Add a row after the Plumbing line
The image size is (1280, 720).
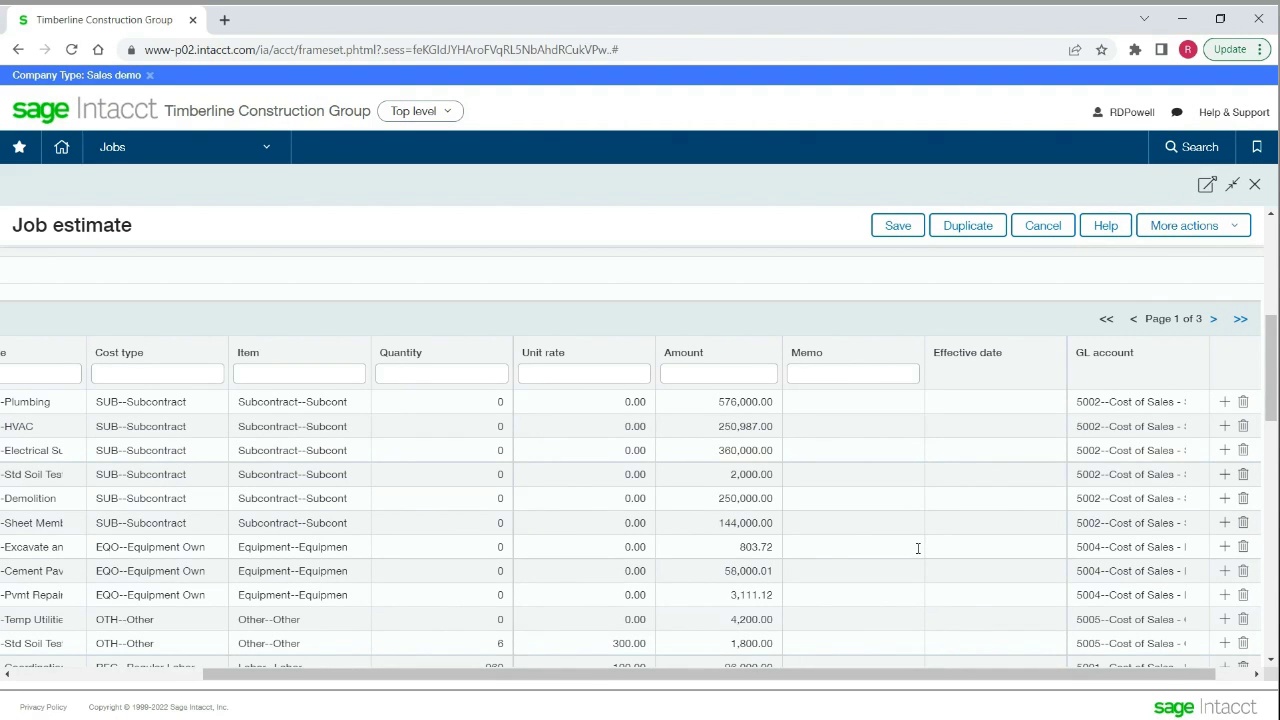click(1225, 402)
